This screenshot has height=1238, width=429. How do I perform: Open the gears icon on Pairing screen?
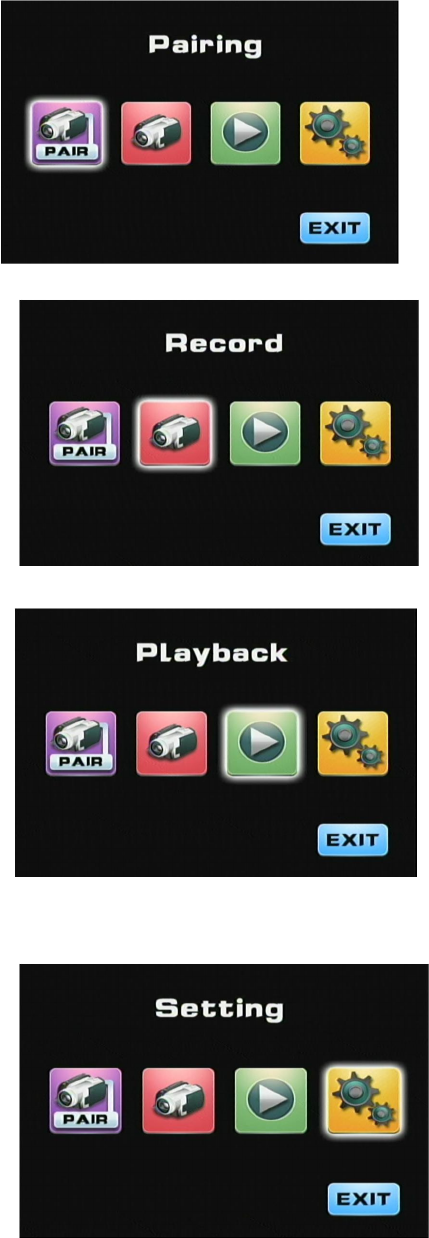pos(335,134)
